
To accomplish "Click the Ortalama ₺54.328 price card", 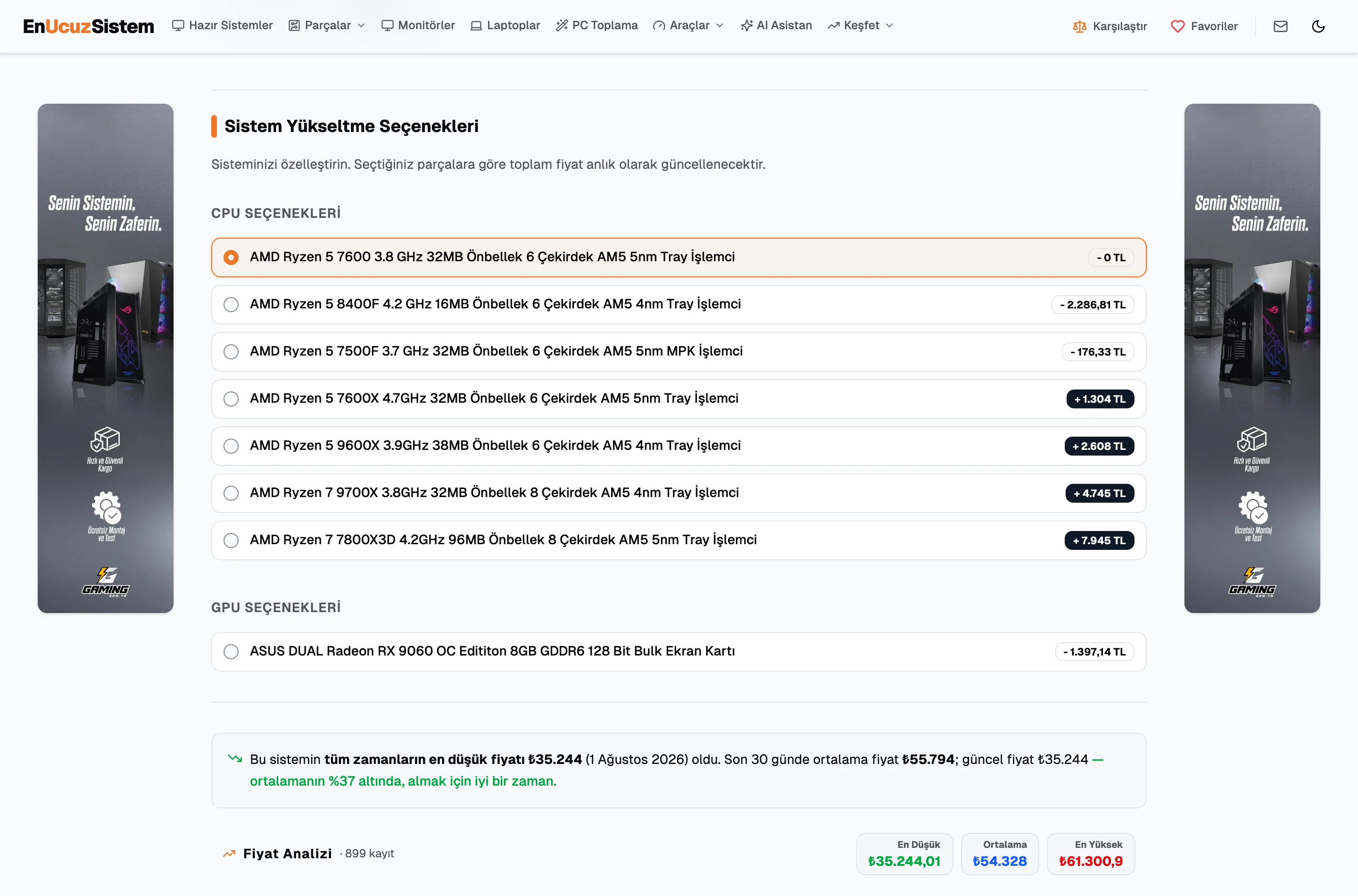I will [x=999, y=854].
